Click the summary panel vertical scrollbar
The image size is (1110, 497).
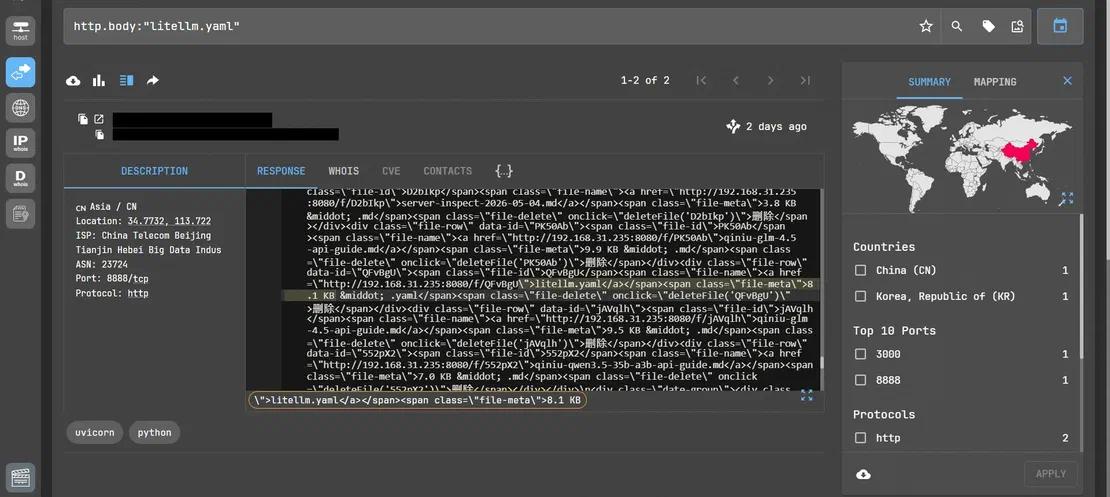point(1081,333)
